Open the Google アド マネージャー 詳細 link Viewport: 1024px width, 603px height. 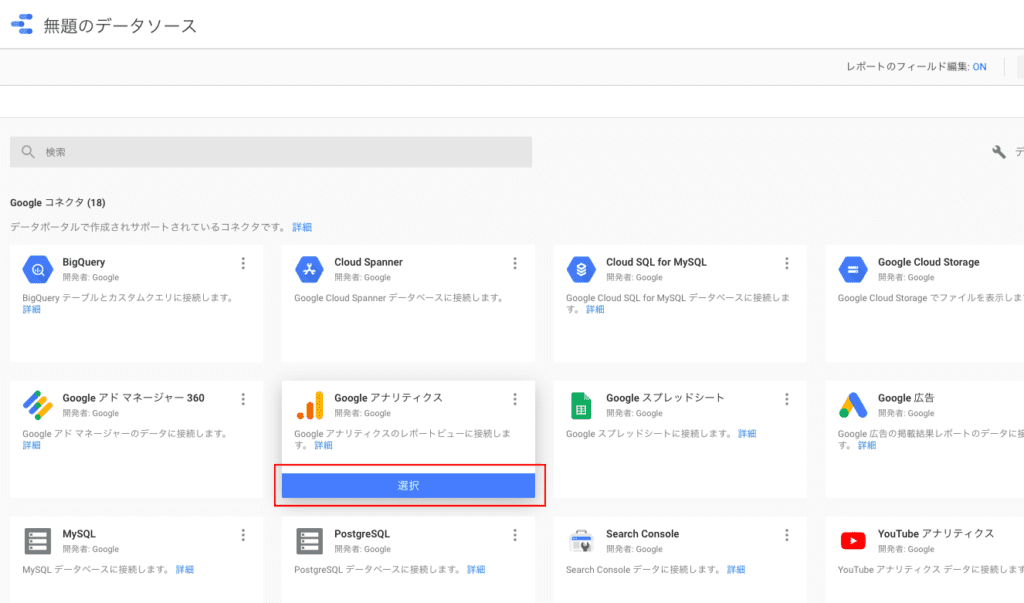click(31, 446)
